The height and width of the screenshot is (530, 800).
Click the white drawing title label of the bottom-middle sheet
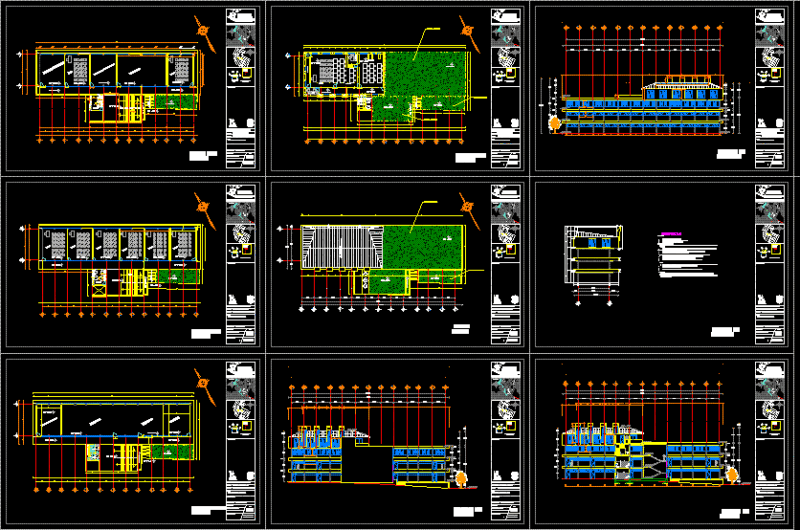pyautogui.click(x=467, y=512)
